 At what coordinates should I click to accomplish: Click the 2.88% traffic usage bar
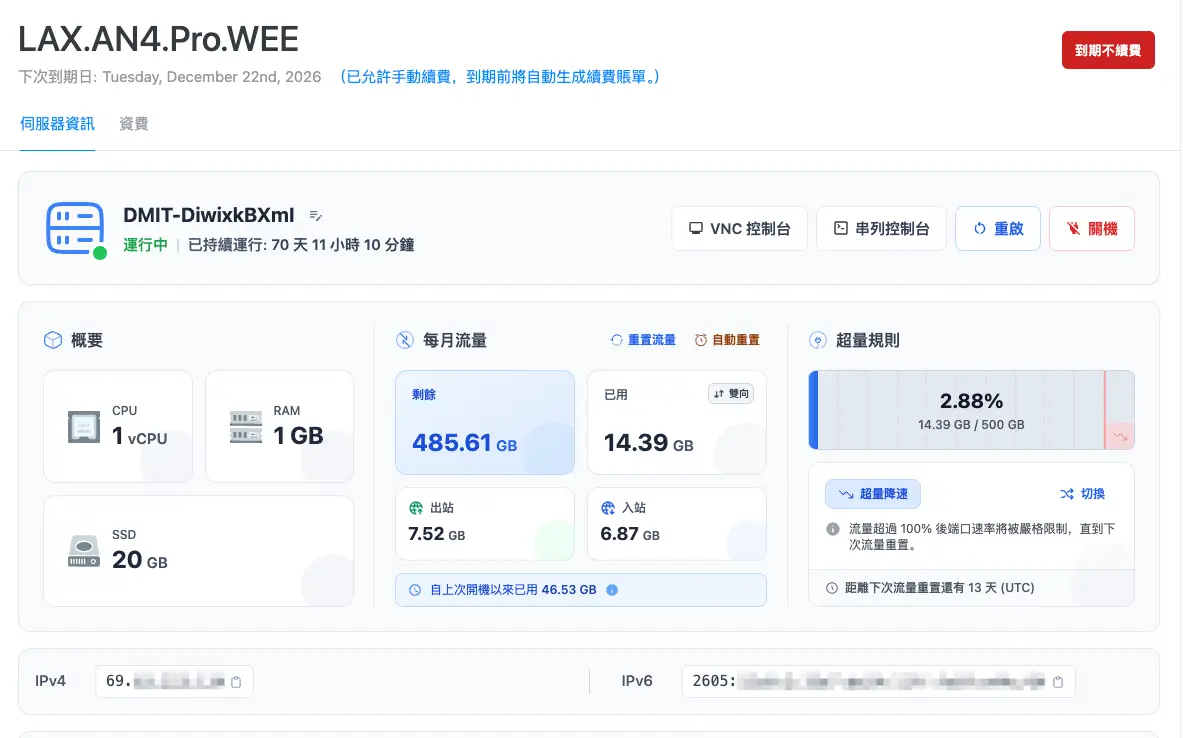pyautogui.click(x=972, y=410)
